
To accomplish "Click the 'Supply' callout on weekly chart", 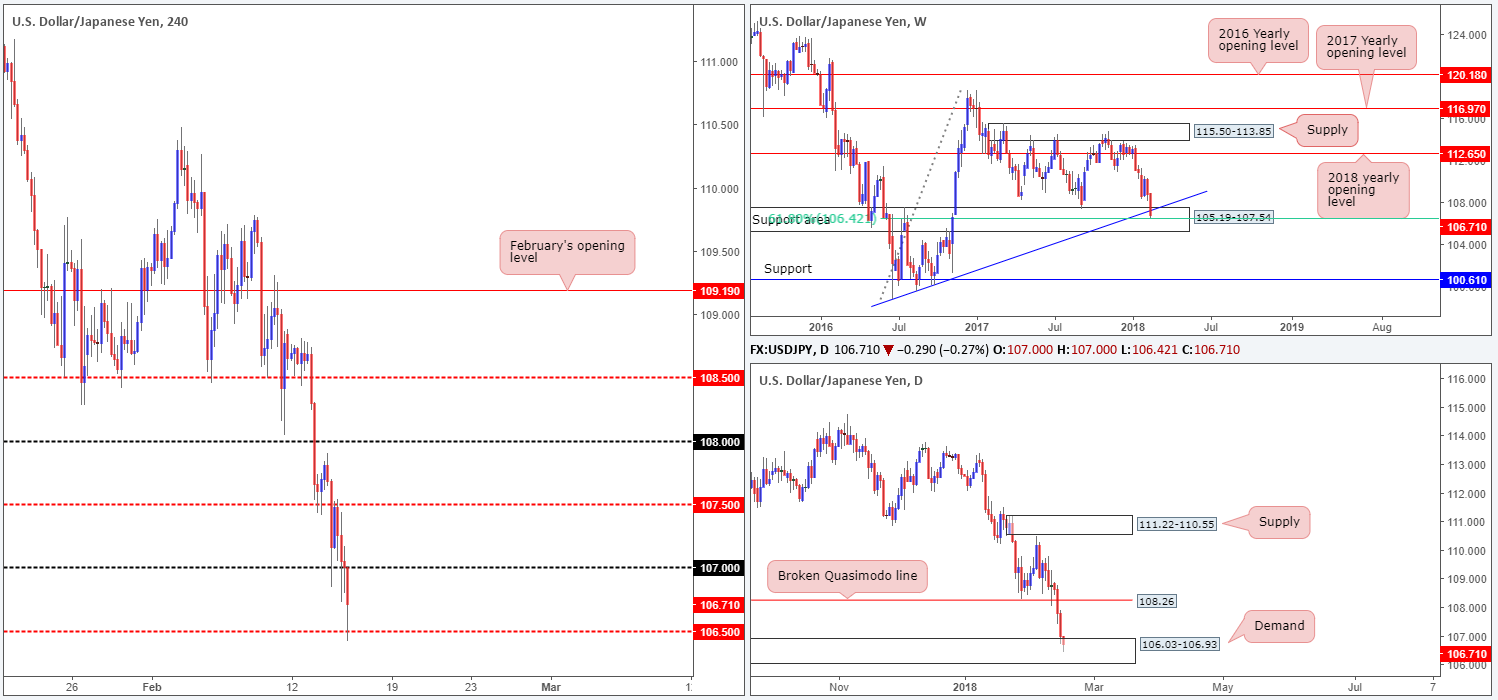I will click(x=1327, y=129).
